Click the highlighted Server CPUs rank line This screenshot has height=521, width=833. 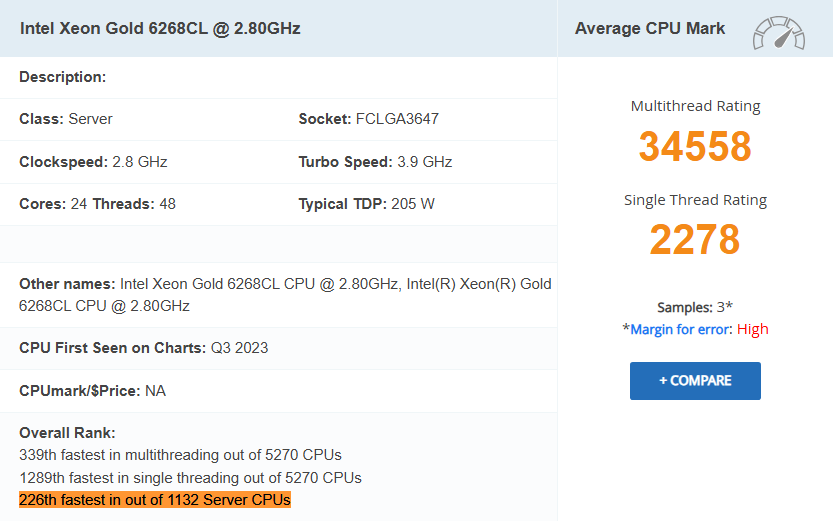pos(155,500)
